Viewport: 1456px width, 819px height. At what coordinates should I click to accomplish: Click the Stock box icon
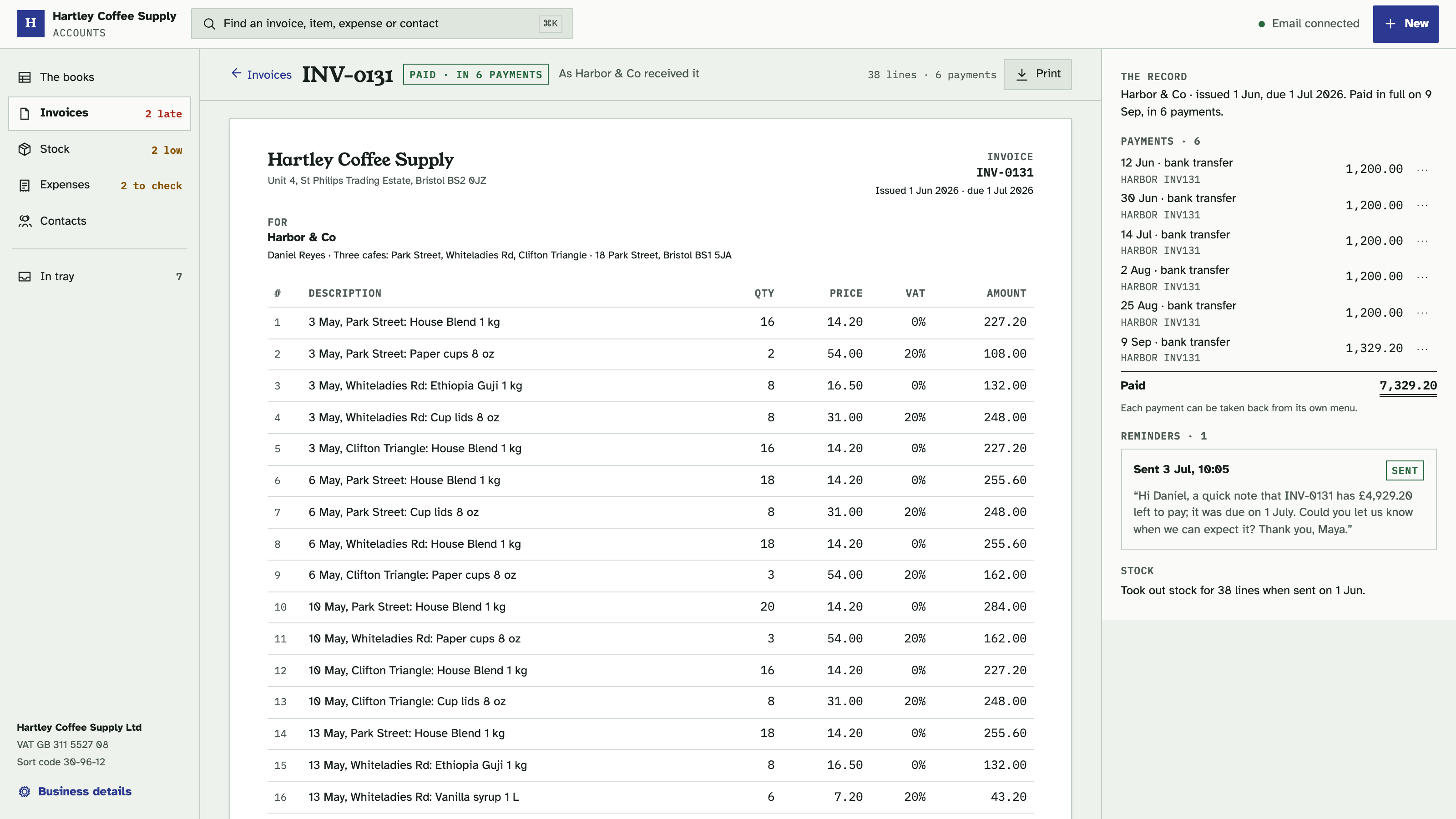tap(24, 149)
